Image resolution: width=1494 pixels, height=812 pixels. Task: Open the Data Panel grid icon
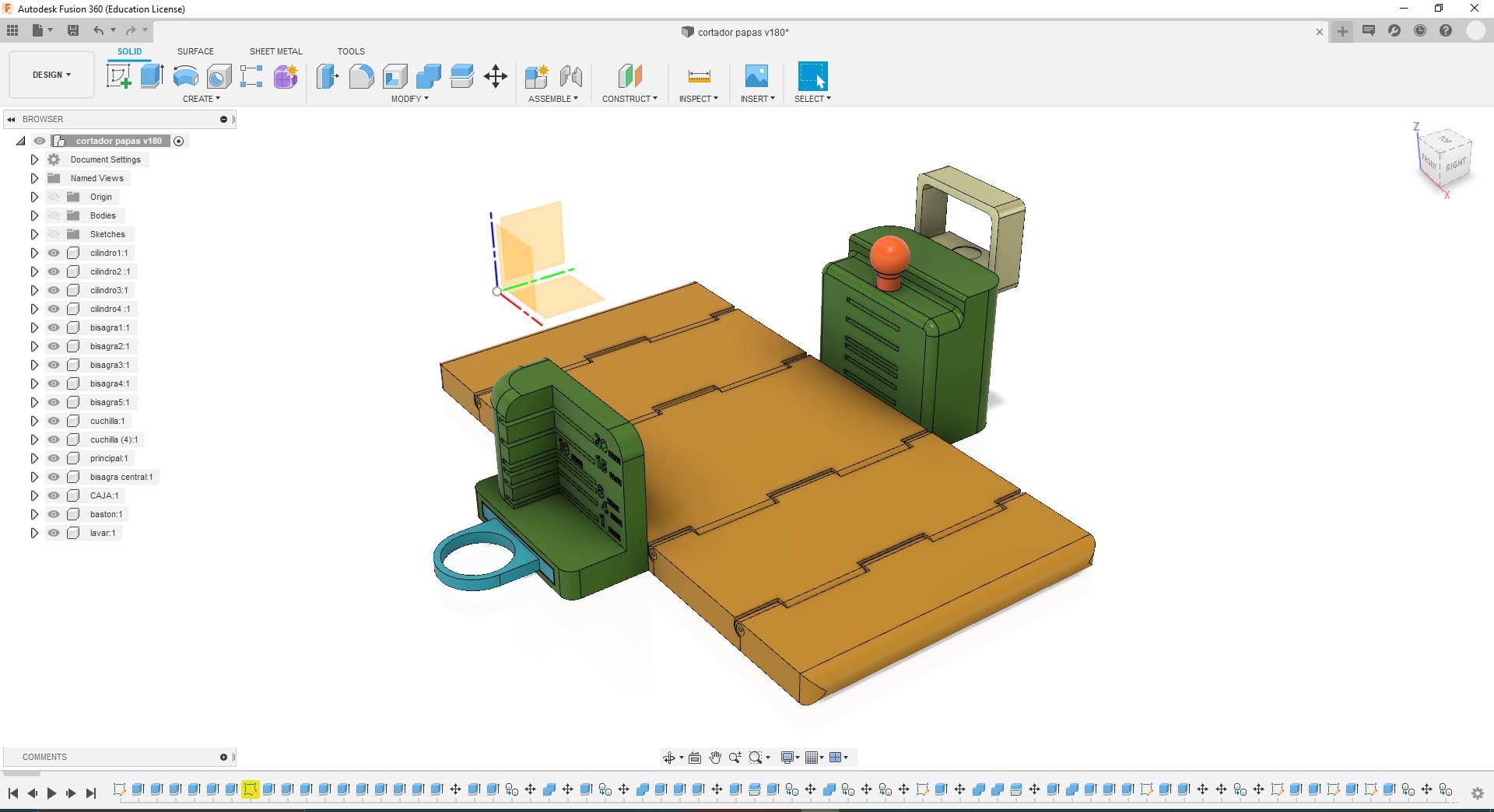coord(12,30)
